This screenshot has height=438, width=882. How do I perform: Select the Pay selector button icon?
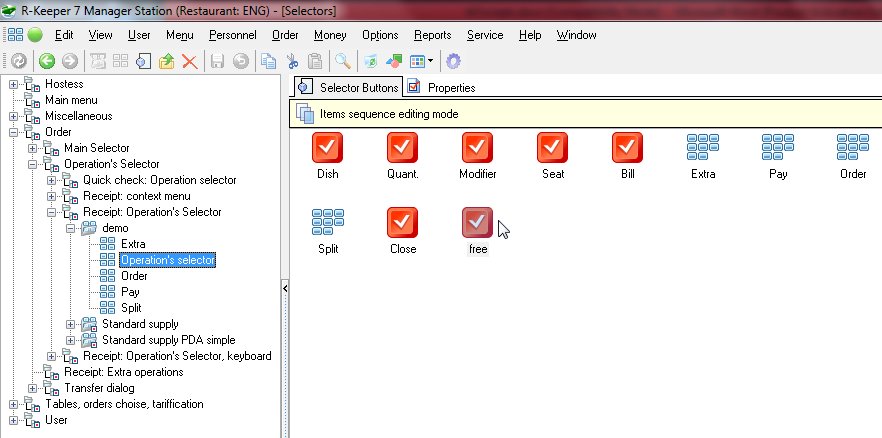[x=778, y=147]
